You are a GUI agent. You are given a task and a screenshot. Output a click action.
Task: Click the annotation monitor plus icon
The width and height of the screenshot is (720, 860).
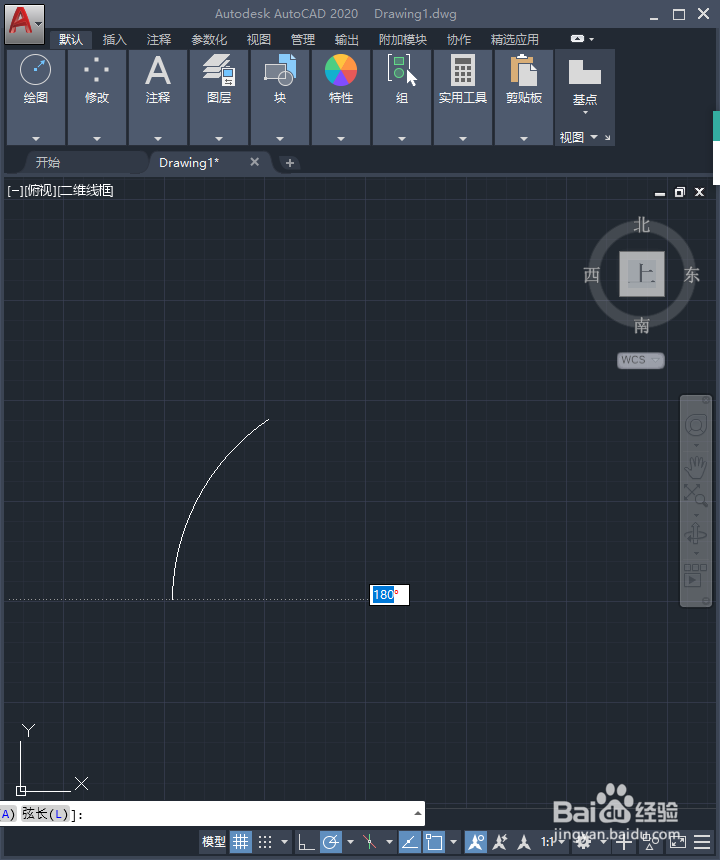point(624,841)
